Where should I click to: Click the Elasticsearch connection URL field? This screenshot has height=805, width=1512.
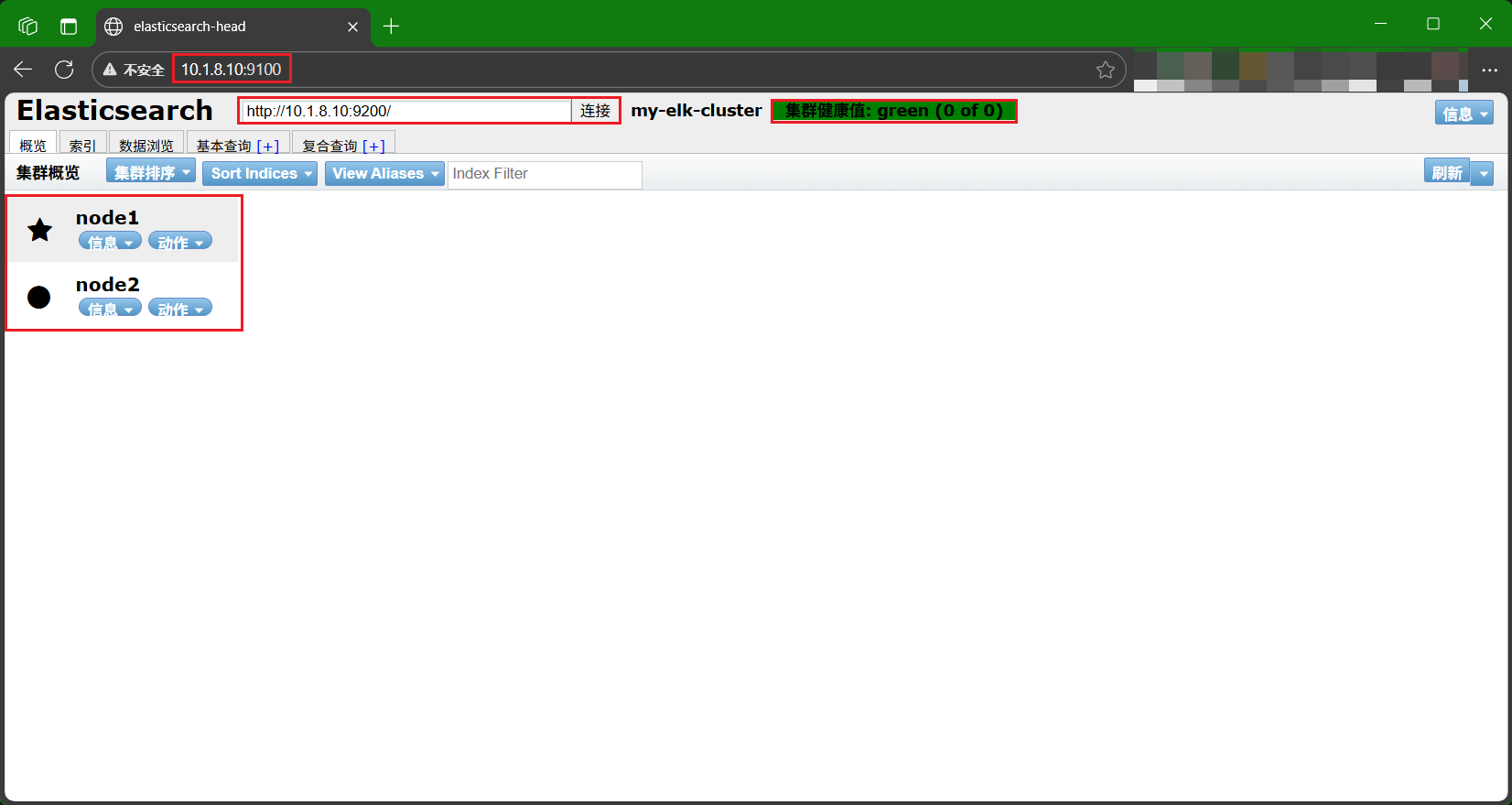pyautogui.click(x=406, y=111)
